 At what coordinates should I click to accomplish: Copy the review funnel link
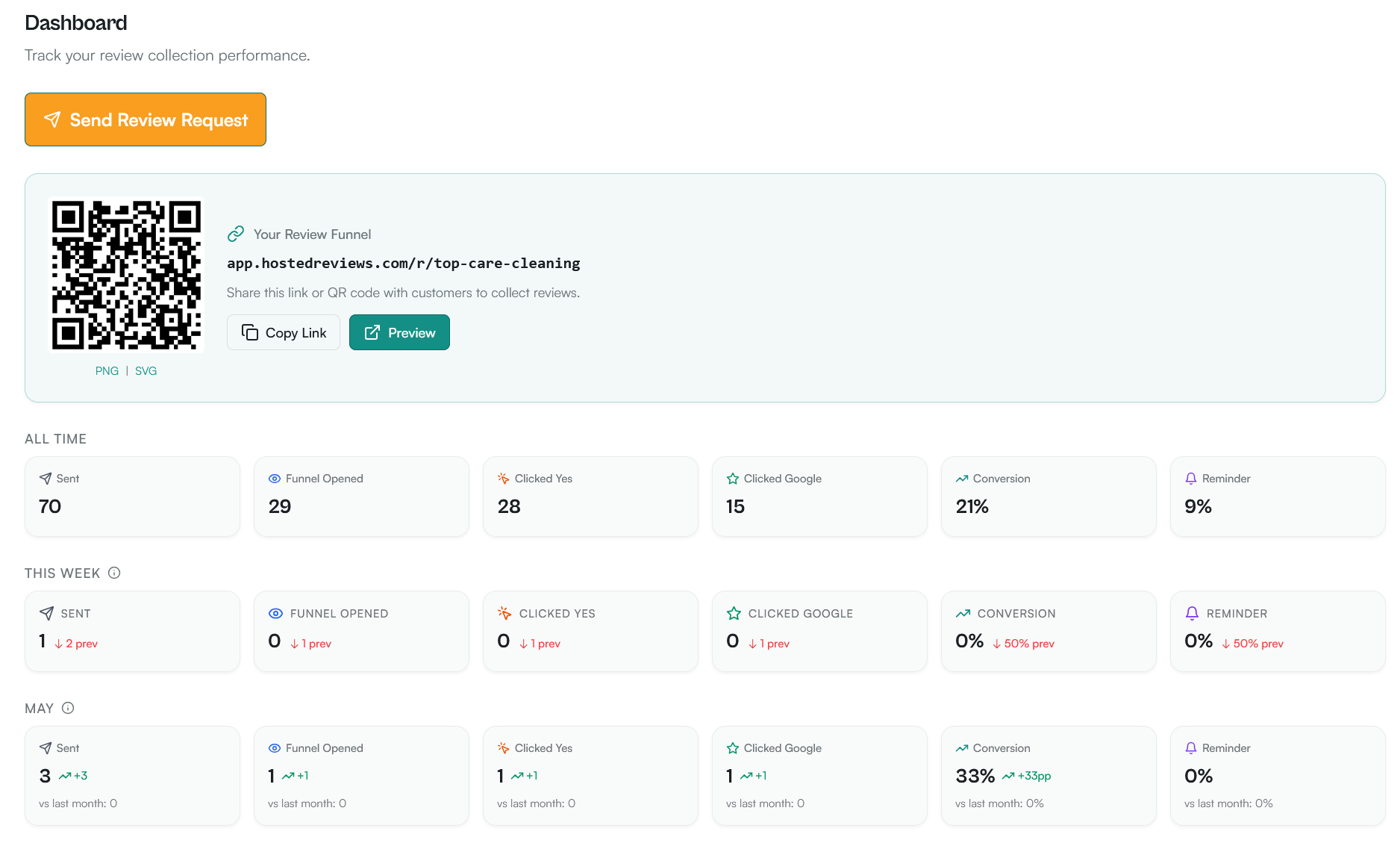tap(284, 332)
